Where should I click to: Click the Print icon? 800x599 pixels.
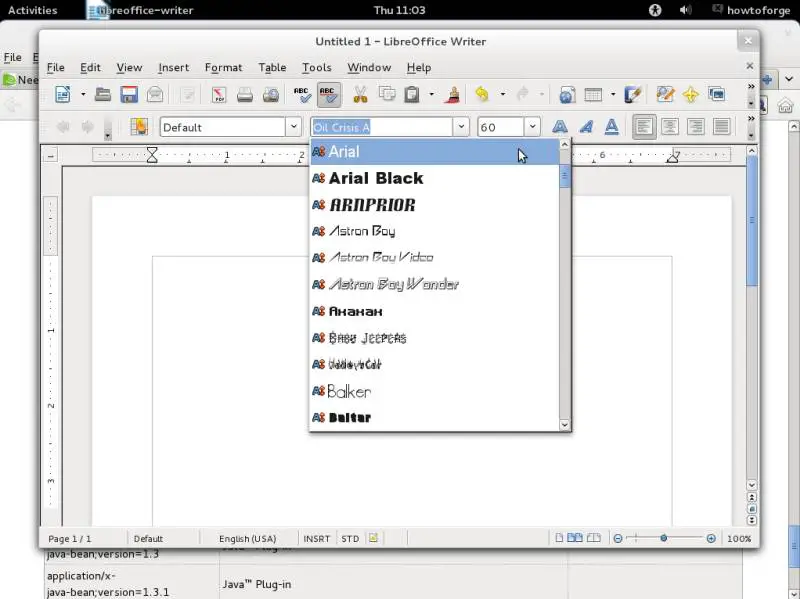coord(245,95)
